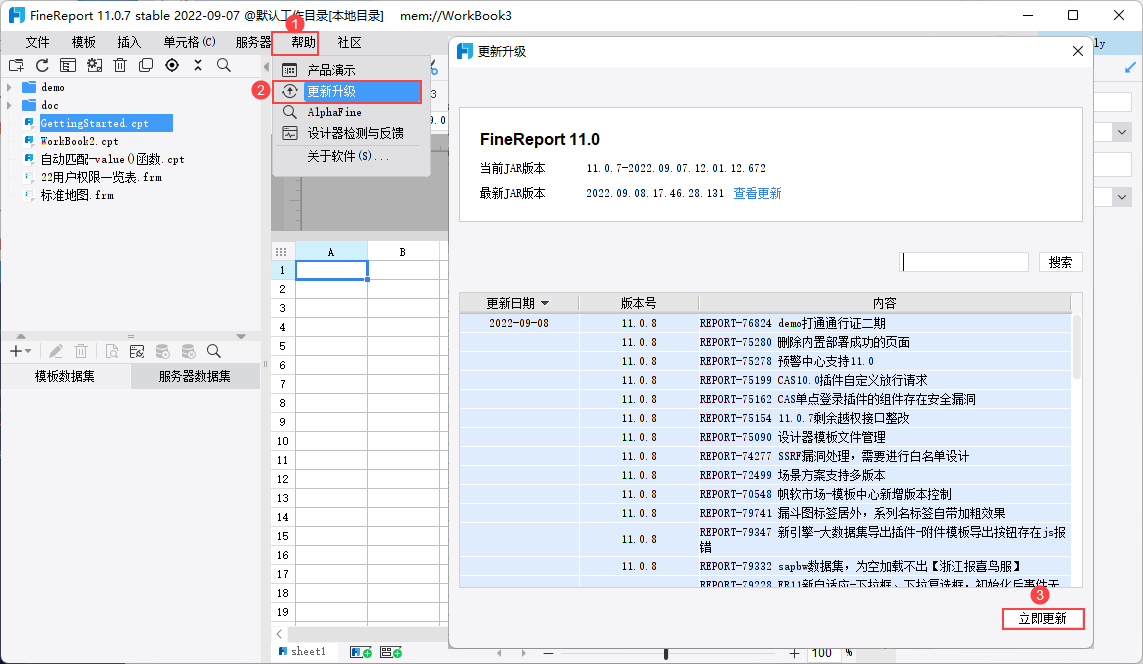The height and width of the screenshot is (664, 1143).
Task: Click the panel collapse up arrow above datasets
Action: click(x=21, y=336)
